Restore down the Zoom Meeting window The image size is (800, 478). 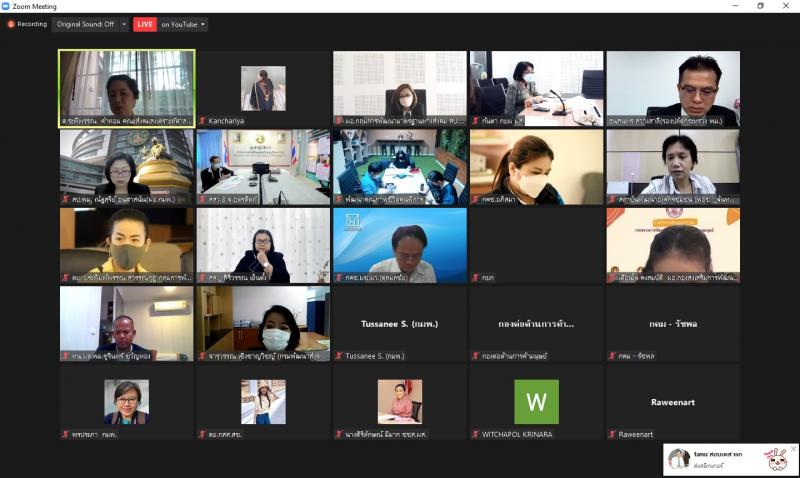[760, 6]
